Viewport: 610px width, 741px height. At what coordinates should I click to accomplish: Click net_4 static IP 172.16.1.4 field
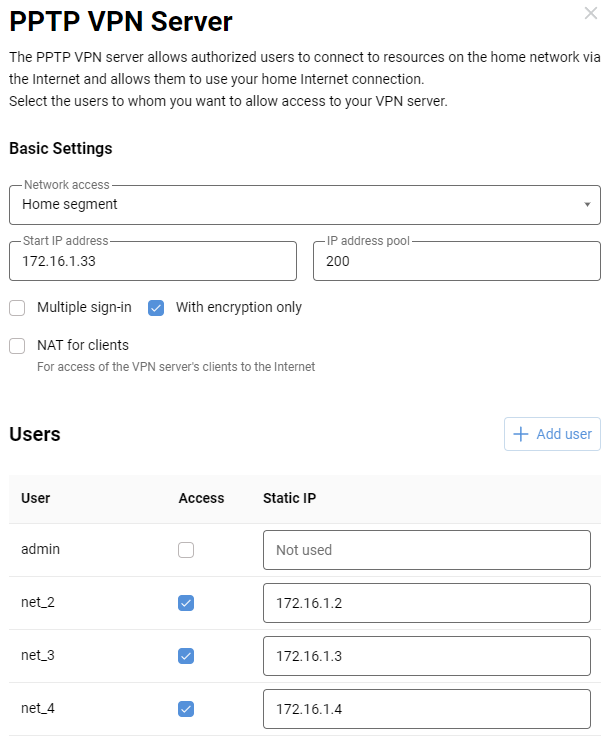pyautogui.click(x=427, y=709)
